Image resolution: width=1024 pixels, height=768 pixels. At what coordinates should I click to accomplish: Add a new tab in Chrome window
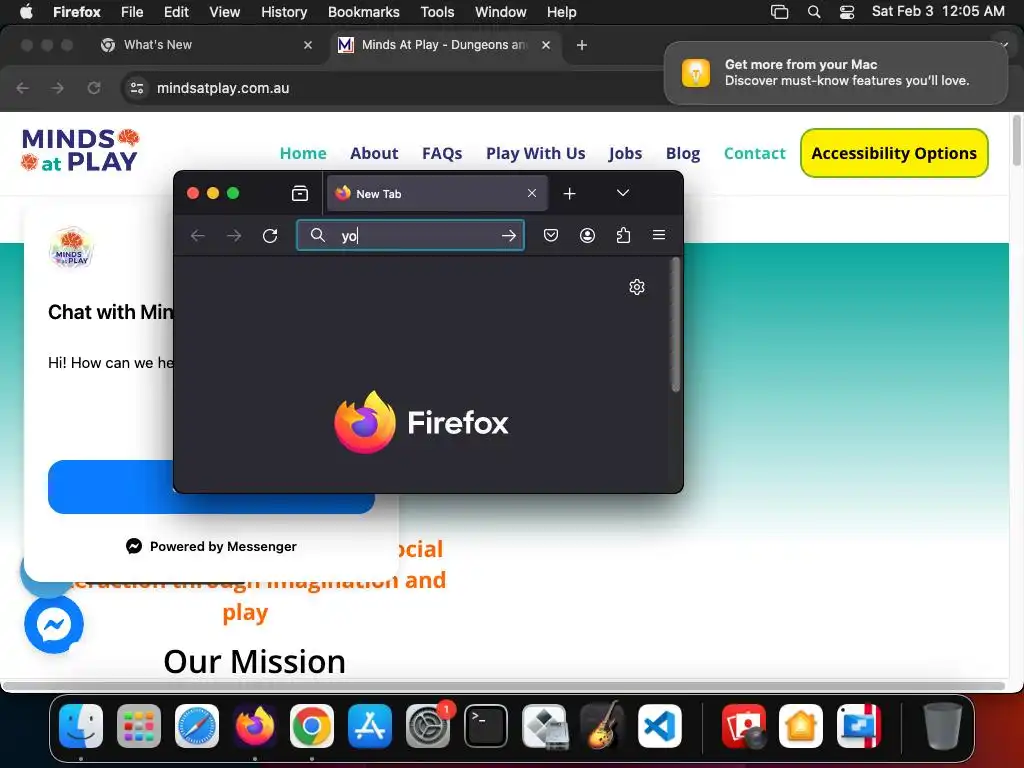[x=582, y=45]
